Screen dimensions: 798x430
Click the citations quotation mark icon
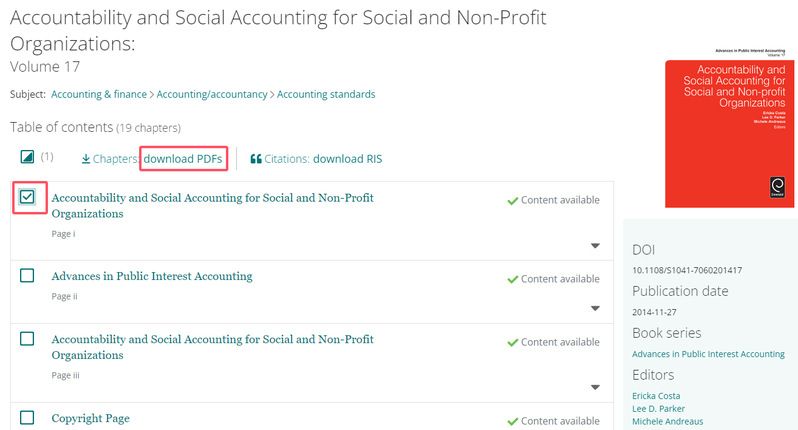coord(256,159)
